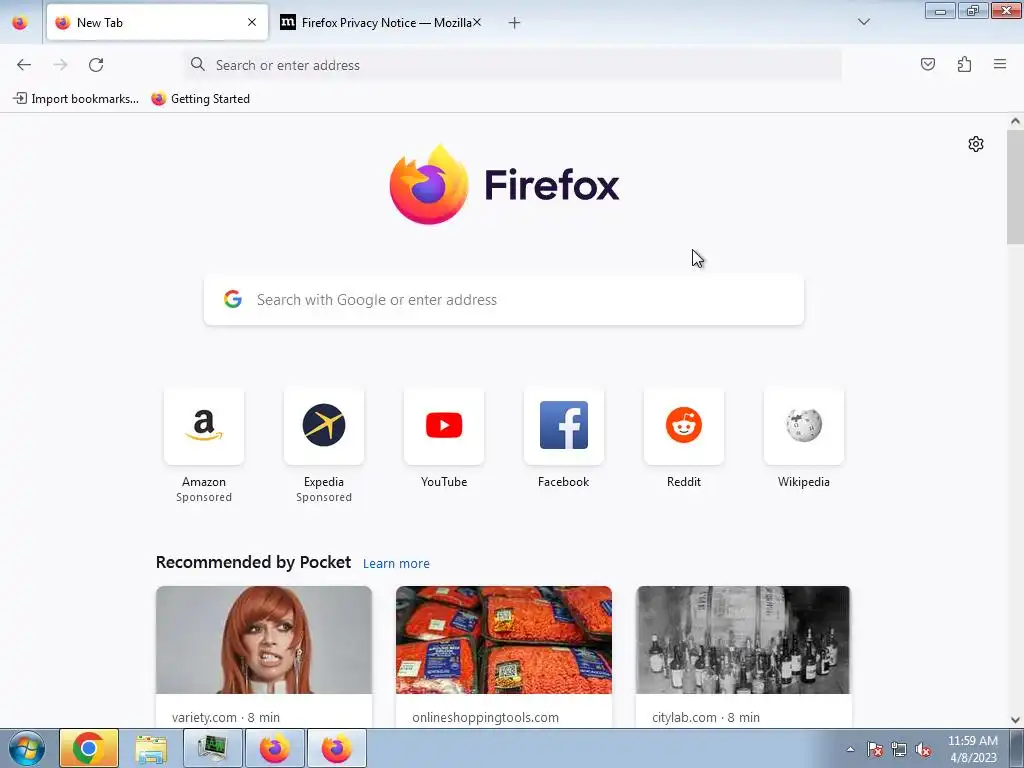Click Learn more link beside Pocket

(x=396, y=564)
